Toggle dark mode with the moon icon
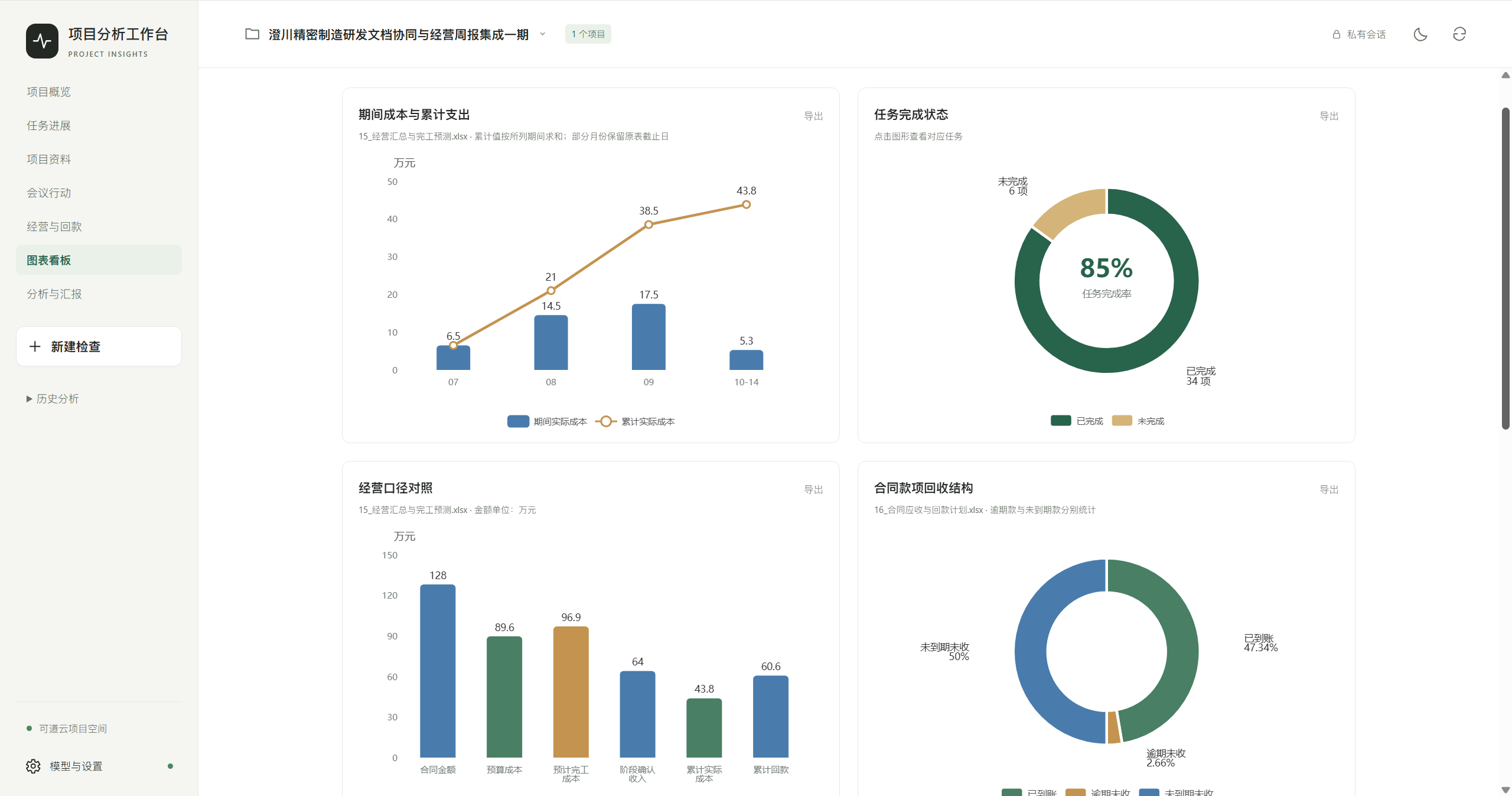The width and height of the screenshot is (1512, 796). 1420,34
